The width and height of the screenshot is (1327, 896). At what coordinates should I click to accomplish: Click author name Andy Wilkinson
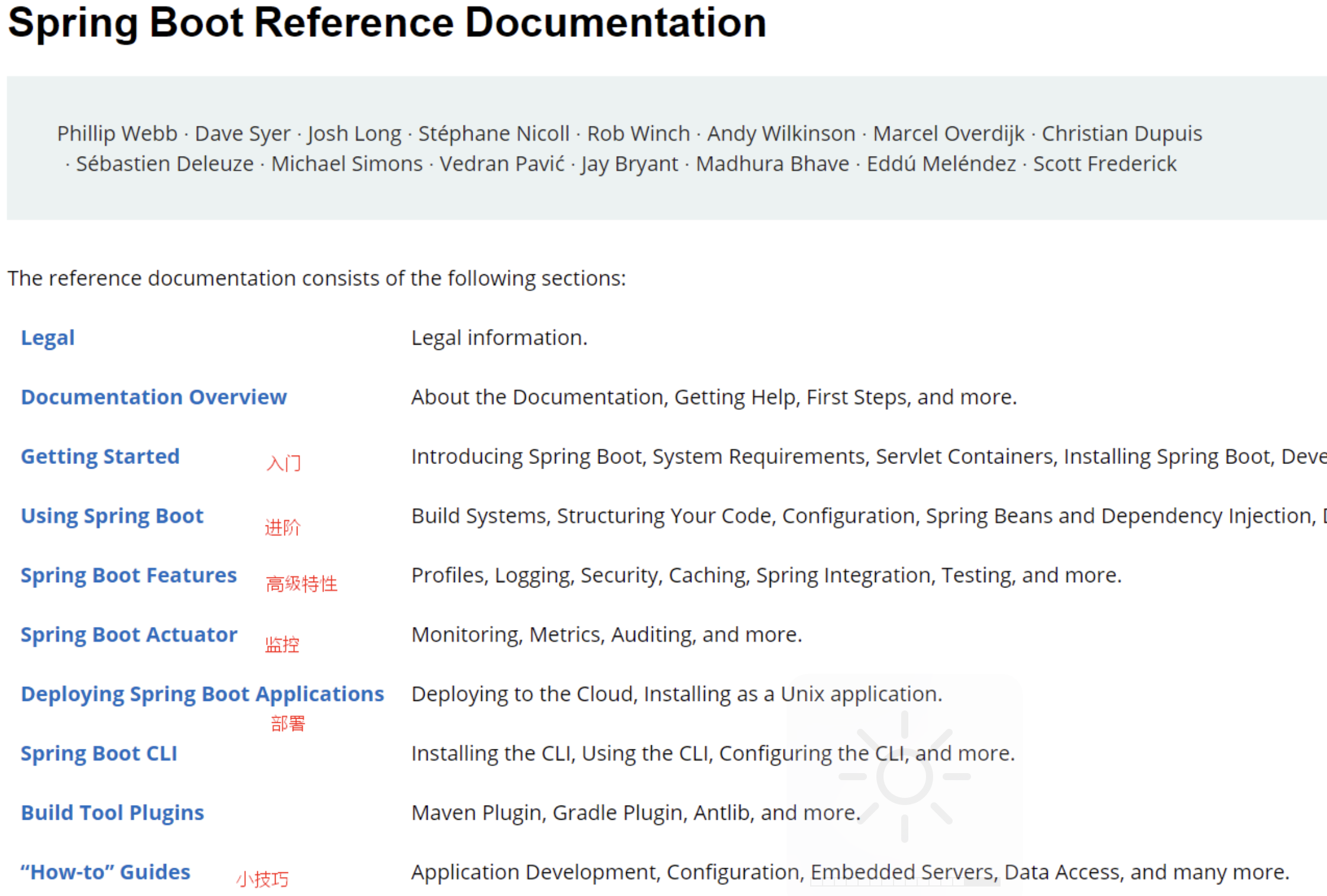pos(781,134)
